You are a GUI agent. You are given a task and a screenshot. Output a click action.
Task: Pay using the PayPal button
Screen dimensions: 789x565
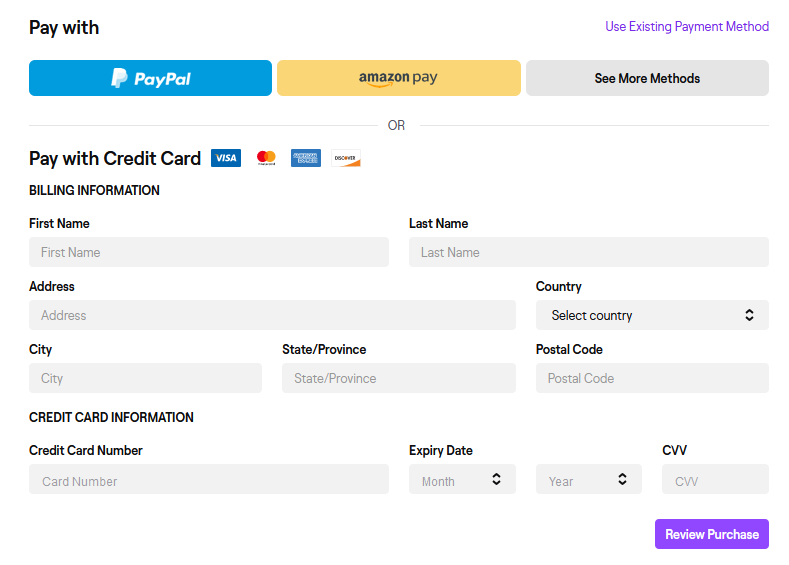(150, 78)
